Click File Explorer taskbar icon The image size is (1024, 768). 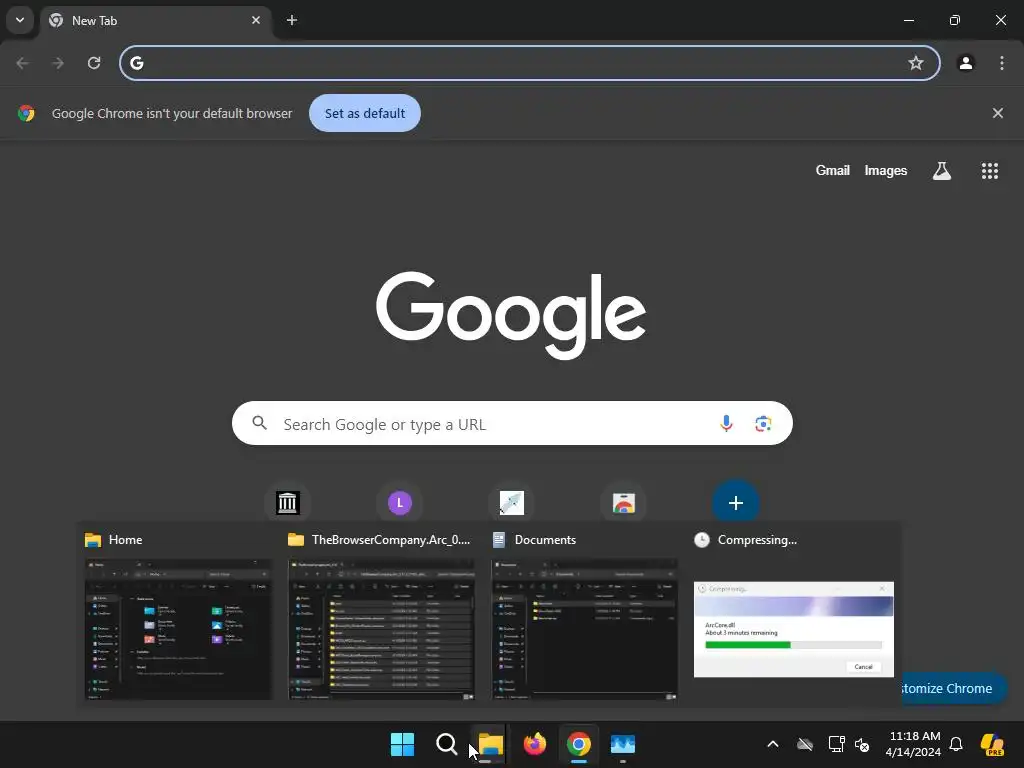pyautogui.click(x=490, y=744)
